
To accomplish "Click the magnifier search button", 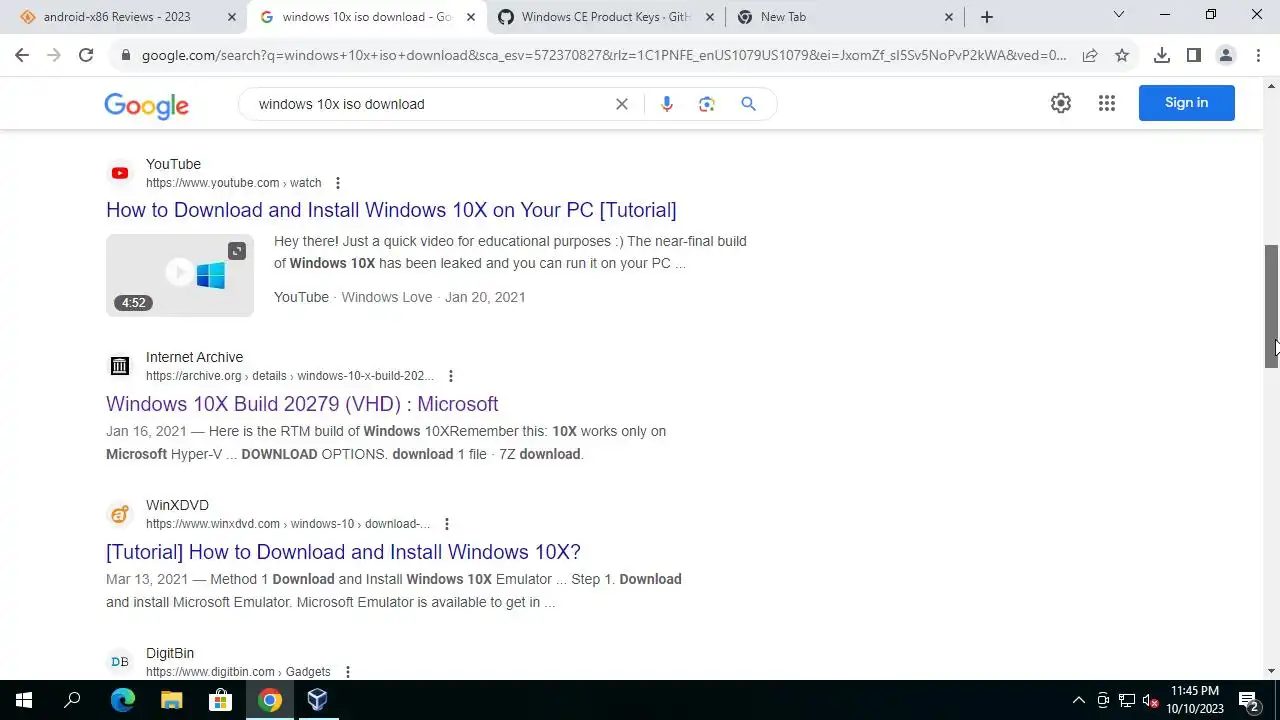I will click(748, 104).
